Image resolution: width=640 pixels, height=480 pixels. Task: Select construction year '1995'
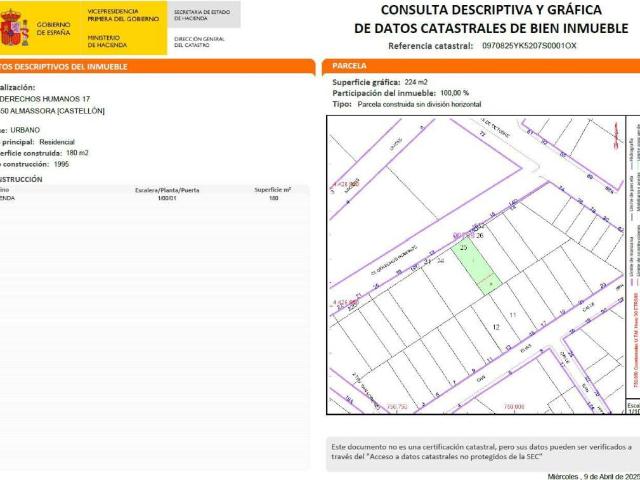(x=61, y=164)
